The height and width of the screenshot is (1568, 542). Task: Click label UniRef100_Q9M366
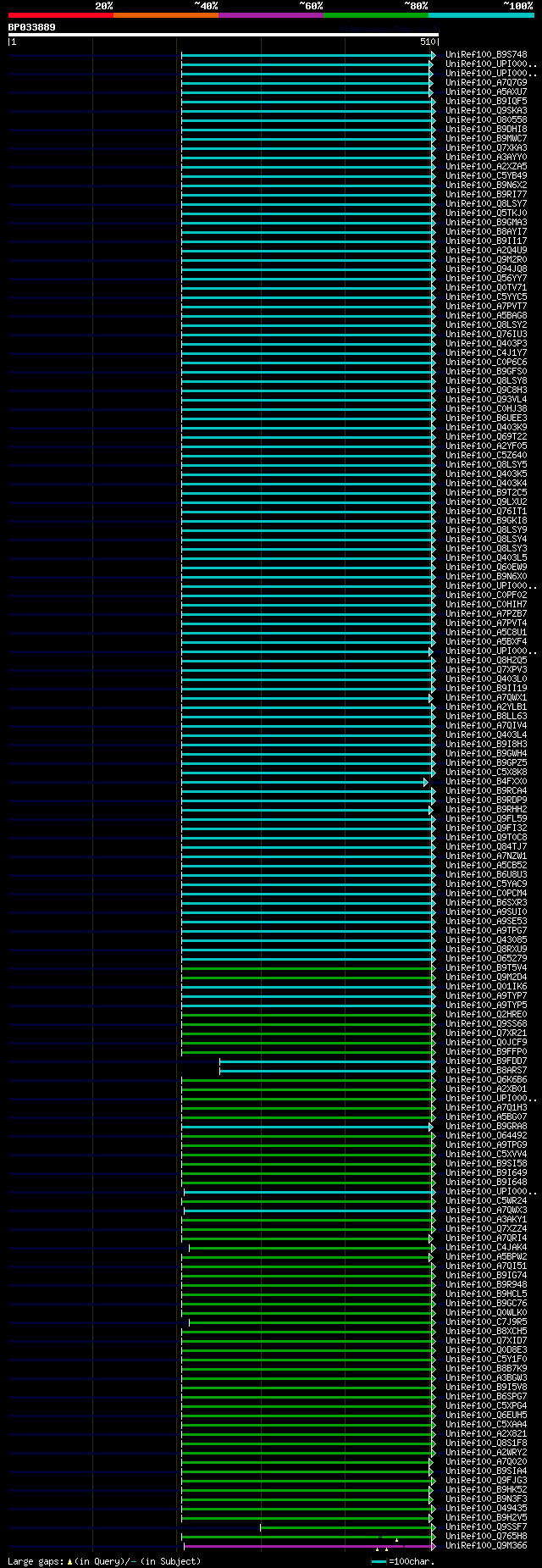click(486, 1546)
